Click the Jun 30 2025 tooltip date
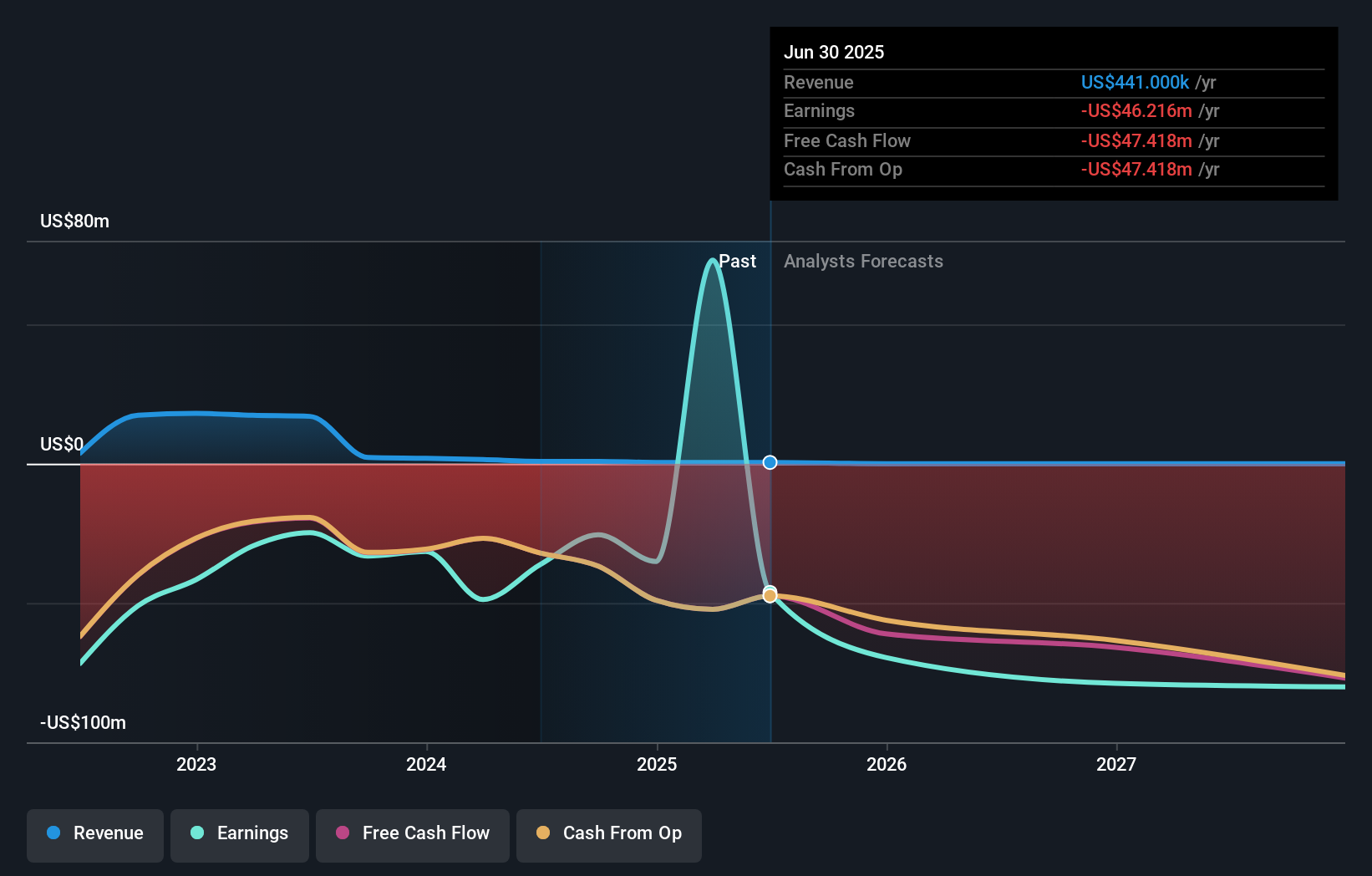Screen dimensions: 1372x876 [x=834, y=52]
